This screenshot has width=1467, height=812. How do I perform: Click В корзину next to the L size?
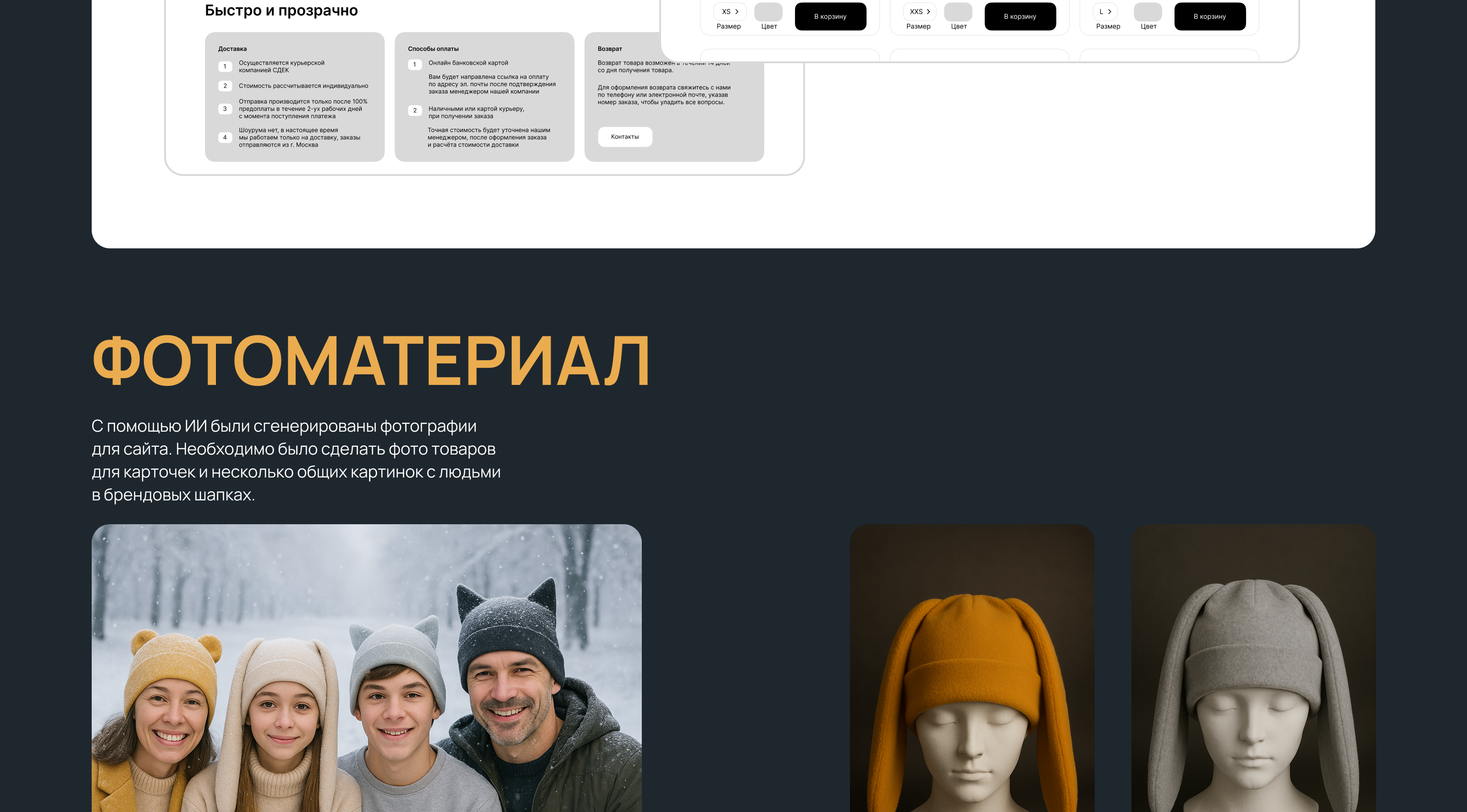click(1210, 16)
